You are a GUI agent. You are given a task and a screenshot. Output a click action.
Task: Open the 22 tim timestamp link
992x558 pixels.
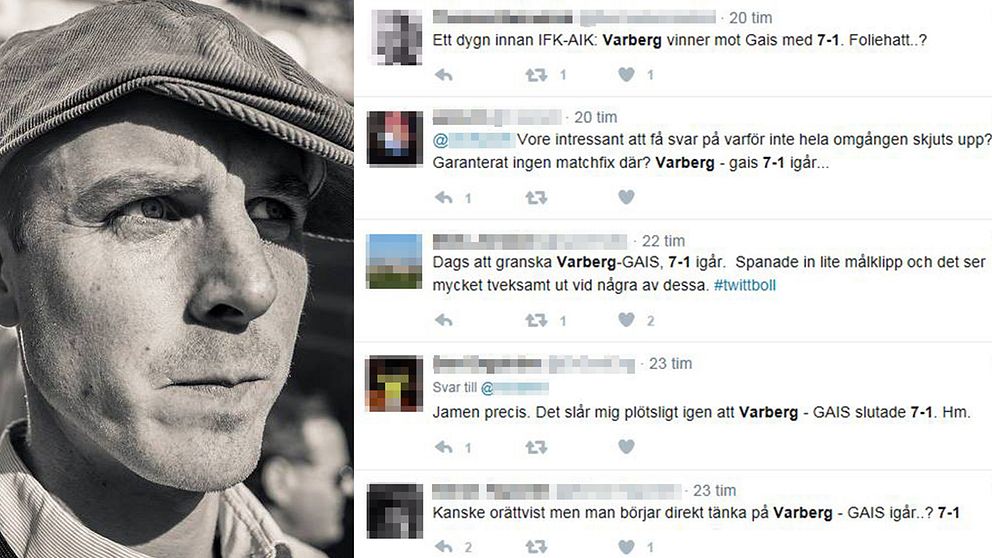[663, 241]
